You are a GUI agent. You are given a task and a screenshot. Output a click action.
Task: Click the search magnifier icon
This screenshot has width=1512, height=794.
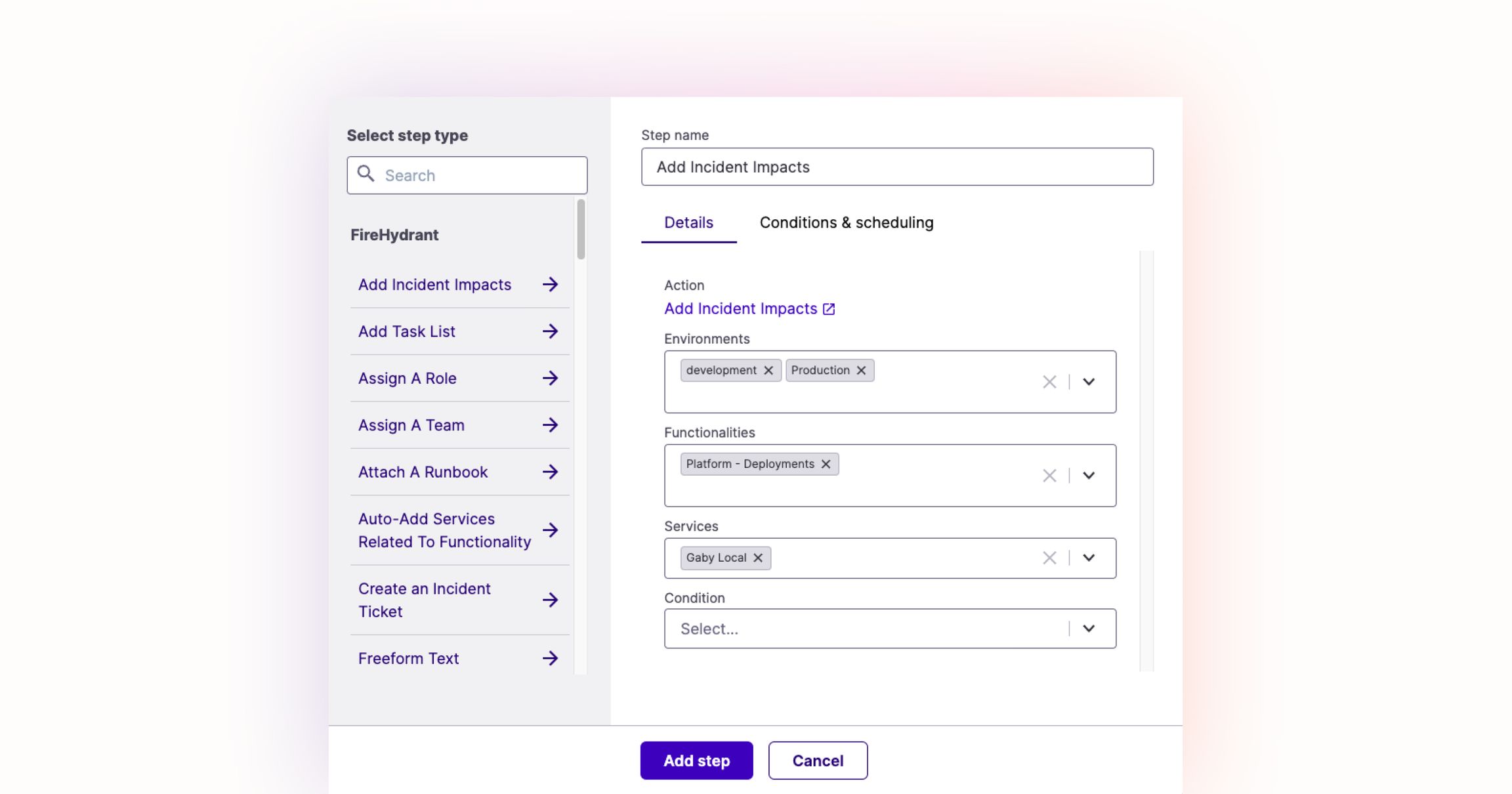(x=366, y=174)
